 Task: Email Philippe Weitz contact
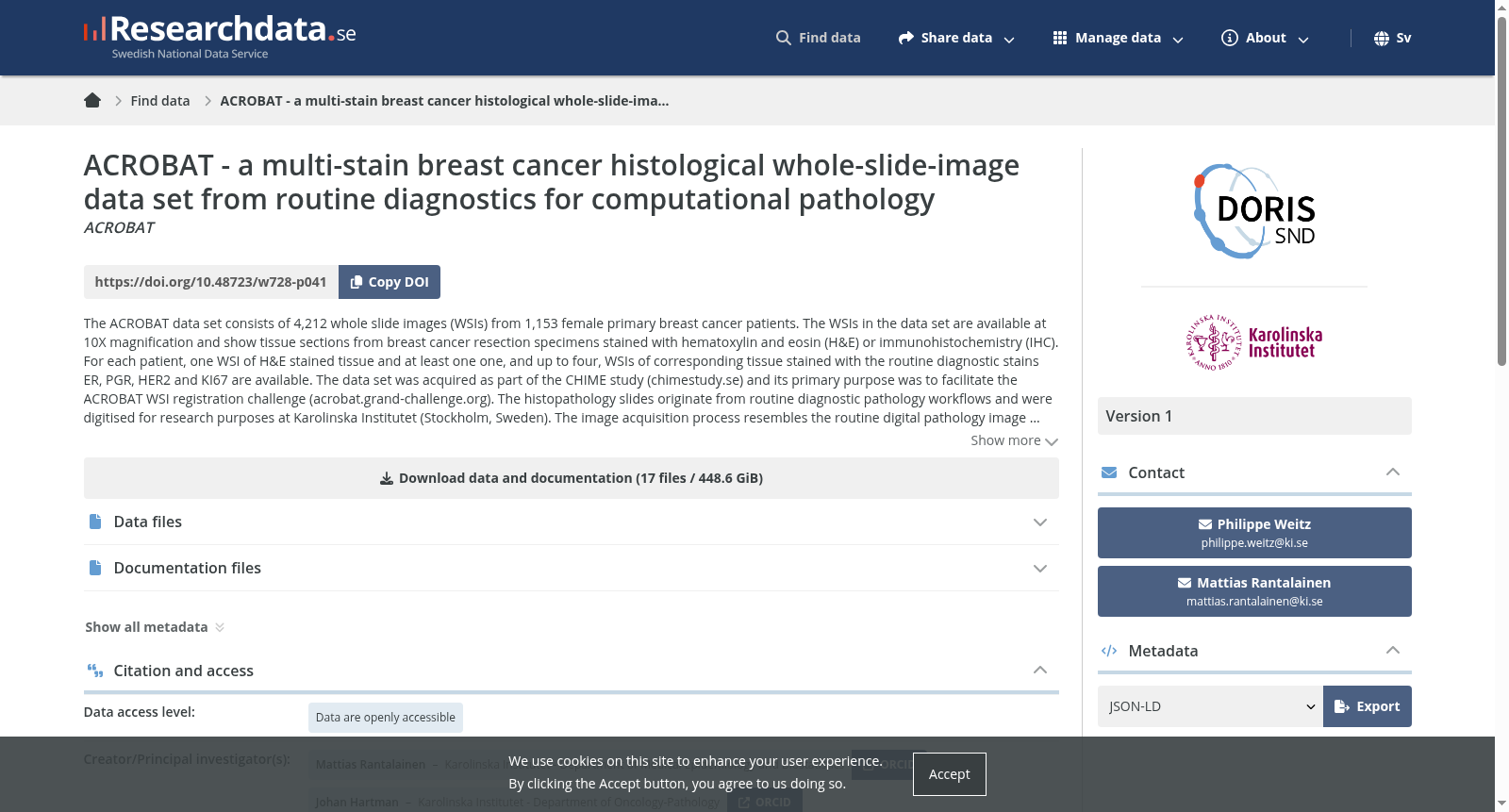pyautogui.click(x=1254, y=533)
